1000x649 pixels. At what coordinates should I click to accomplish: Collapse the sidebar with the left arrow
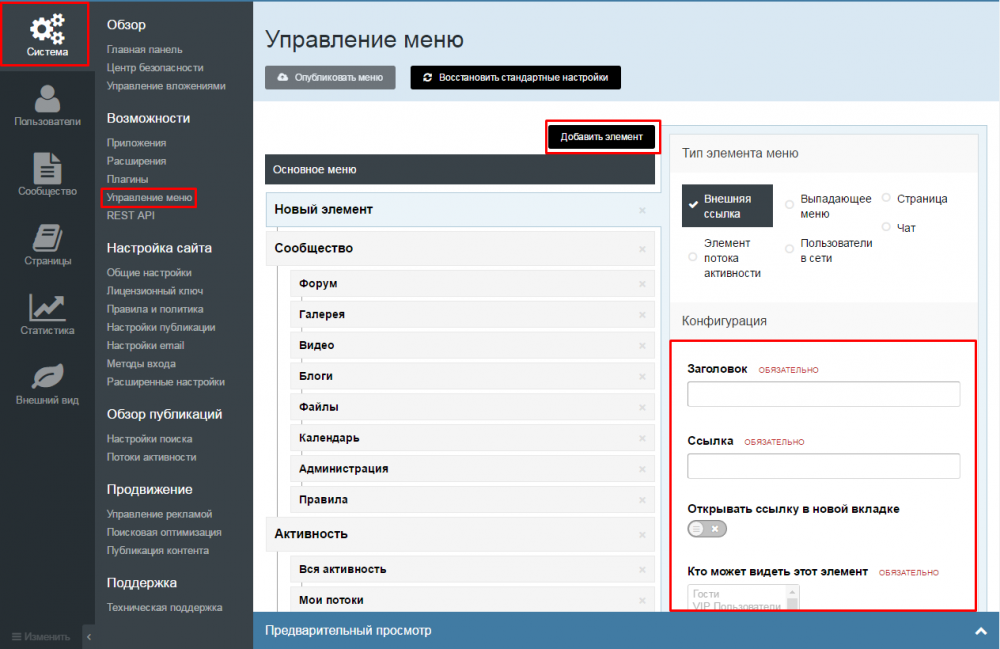point(87,636)
